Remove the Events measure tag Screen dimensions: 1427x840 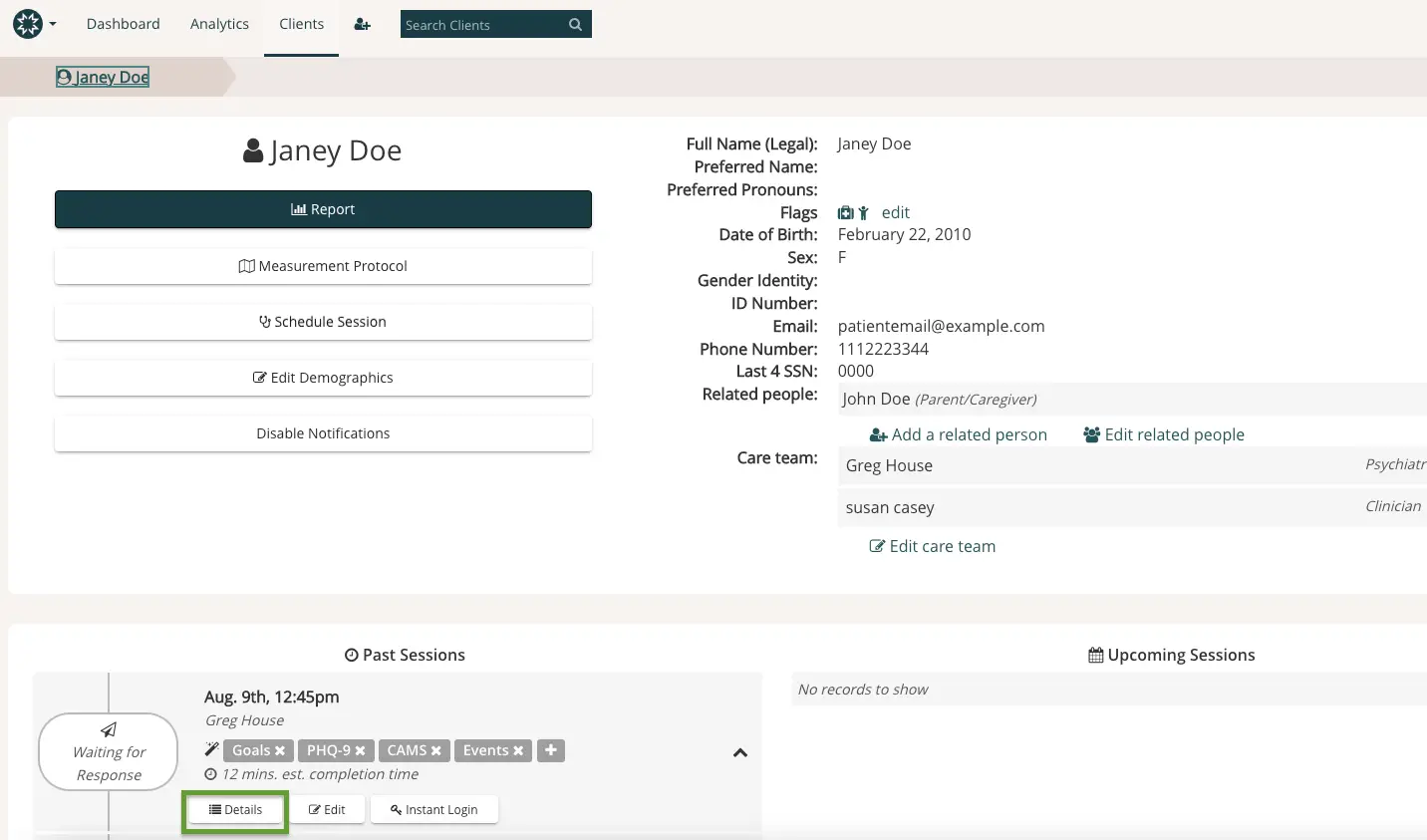coord(519,750)
